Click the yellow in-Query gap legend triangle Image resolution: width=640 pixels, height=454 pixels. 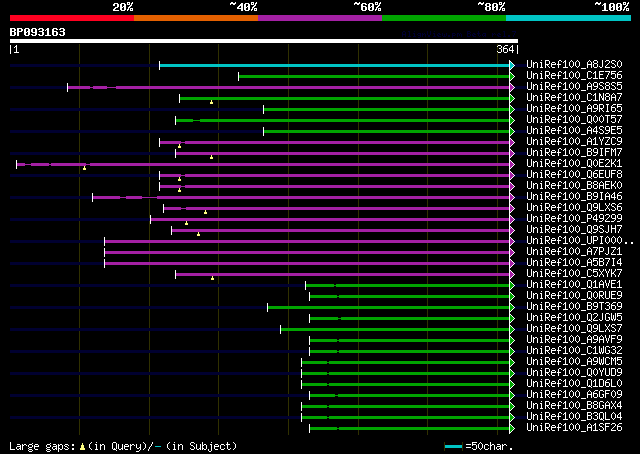[82, 447]
